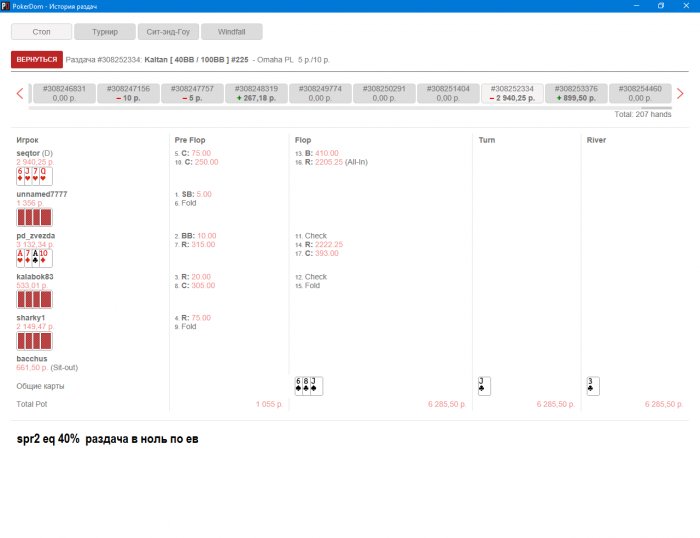Click the Turn column header
The height and width of the screenshot is (538, 700).
pos(487,140)
